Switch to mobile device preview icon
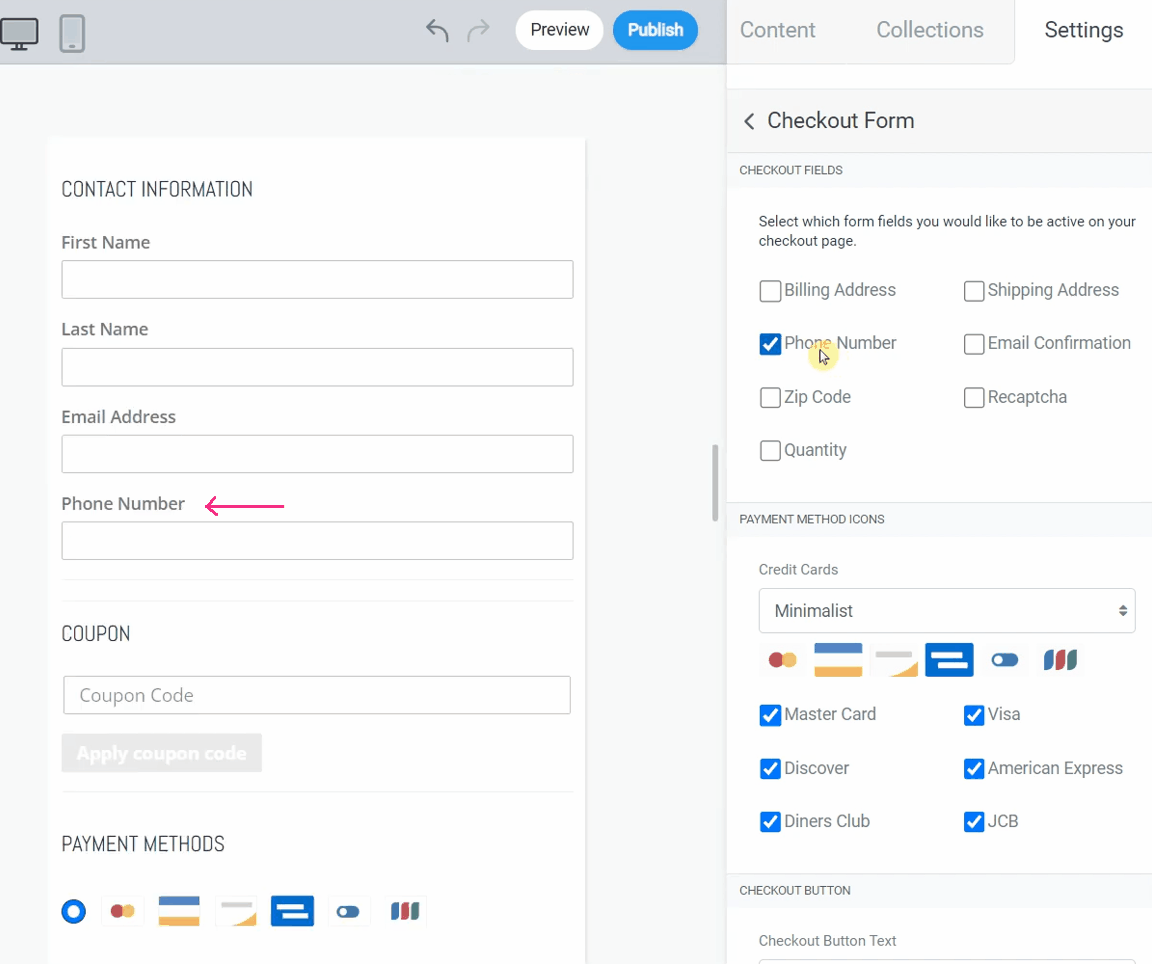This screenshot has width=1152, height=964. 72,34
